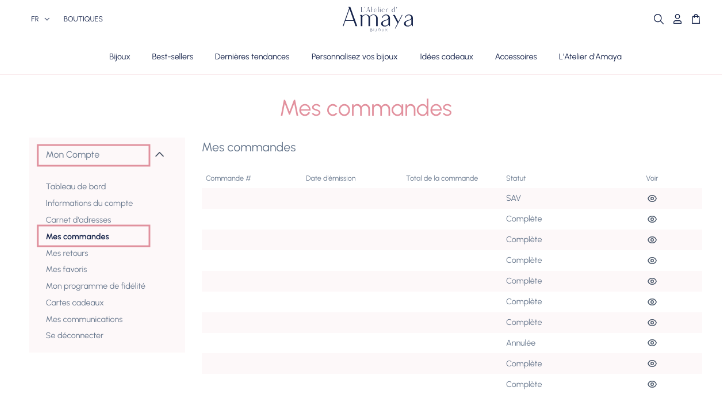Click eye icon of last visible order

coord(652,384)
